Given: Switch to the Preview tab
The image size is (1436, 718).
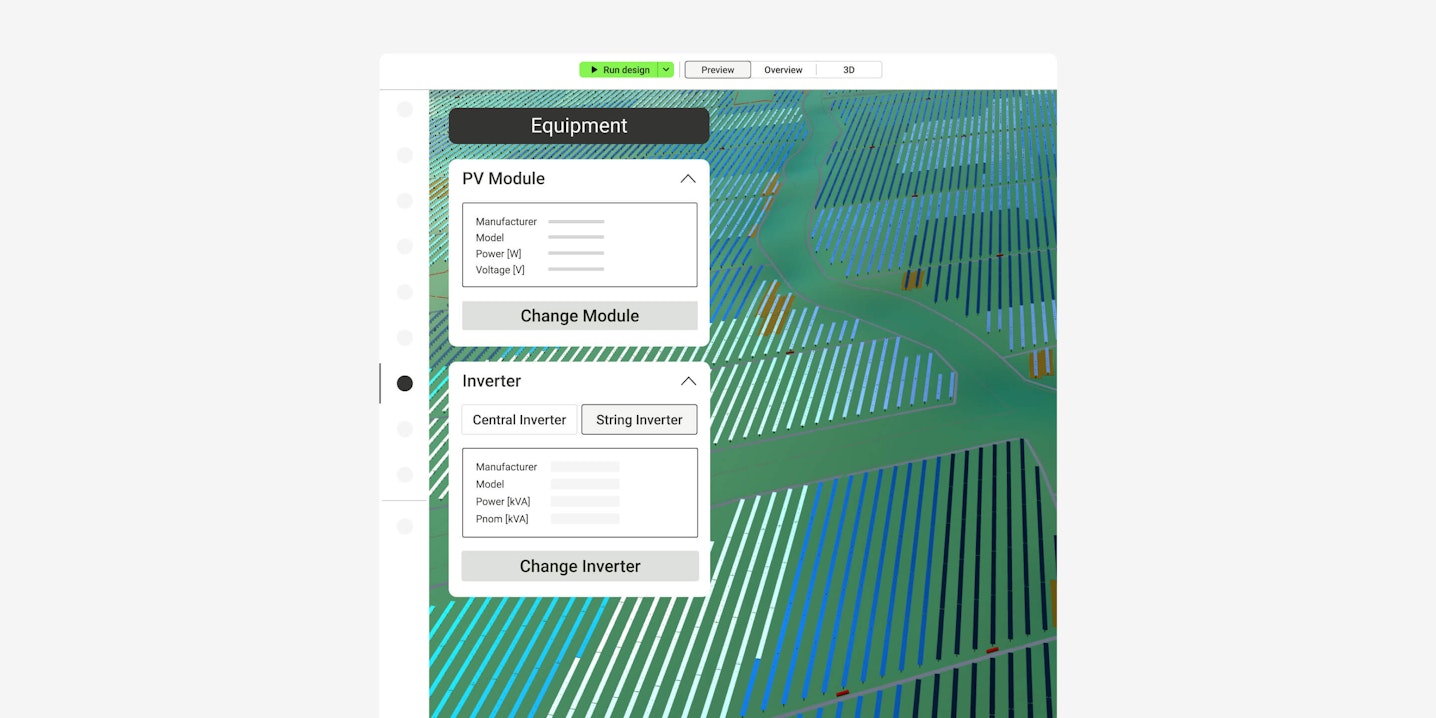Looking at the screenshot, I should (x=717, y=70).
